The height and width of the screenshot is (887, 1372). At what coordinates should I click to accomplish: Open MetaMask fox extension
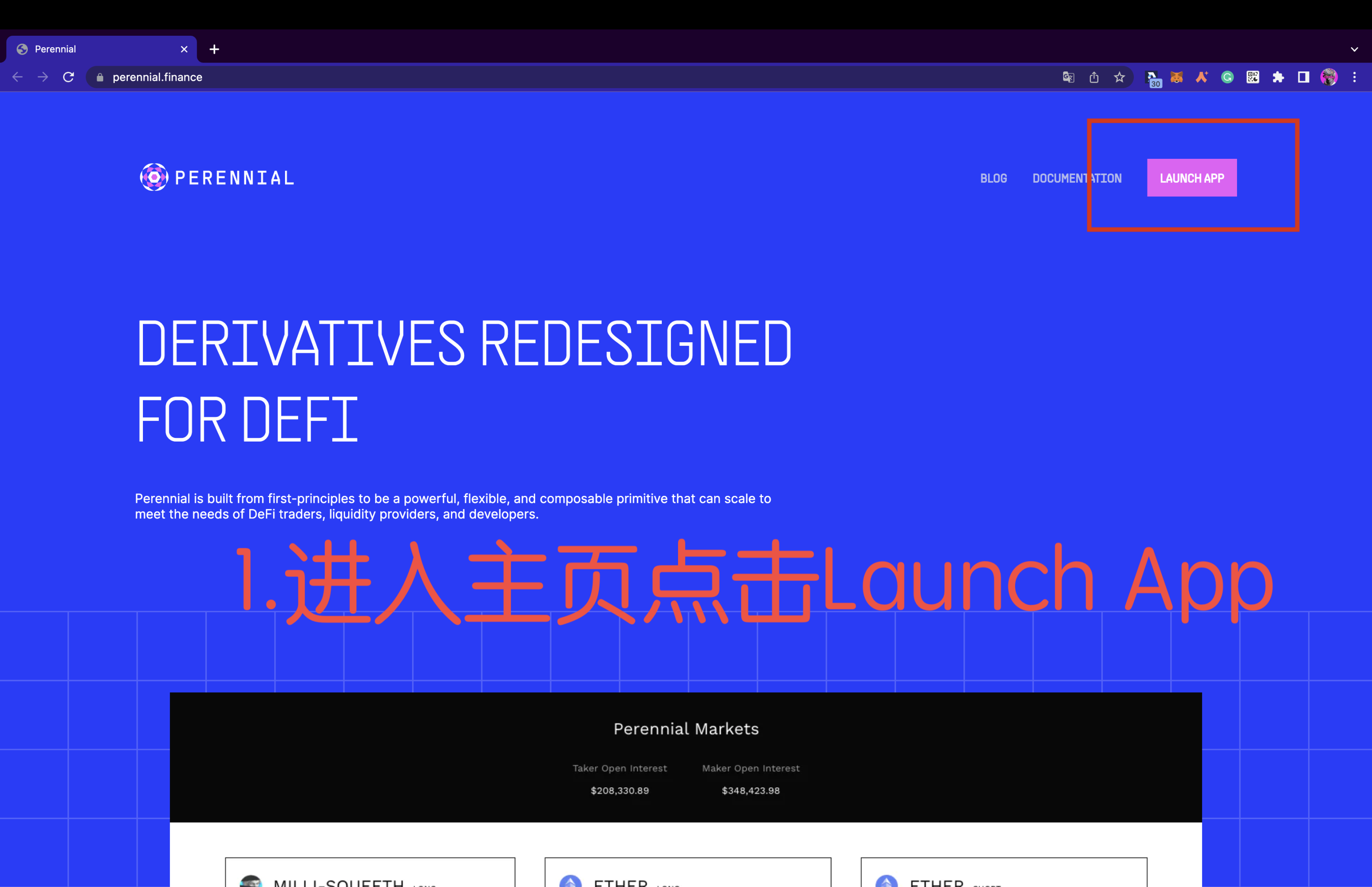click(1176, 77)
